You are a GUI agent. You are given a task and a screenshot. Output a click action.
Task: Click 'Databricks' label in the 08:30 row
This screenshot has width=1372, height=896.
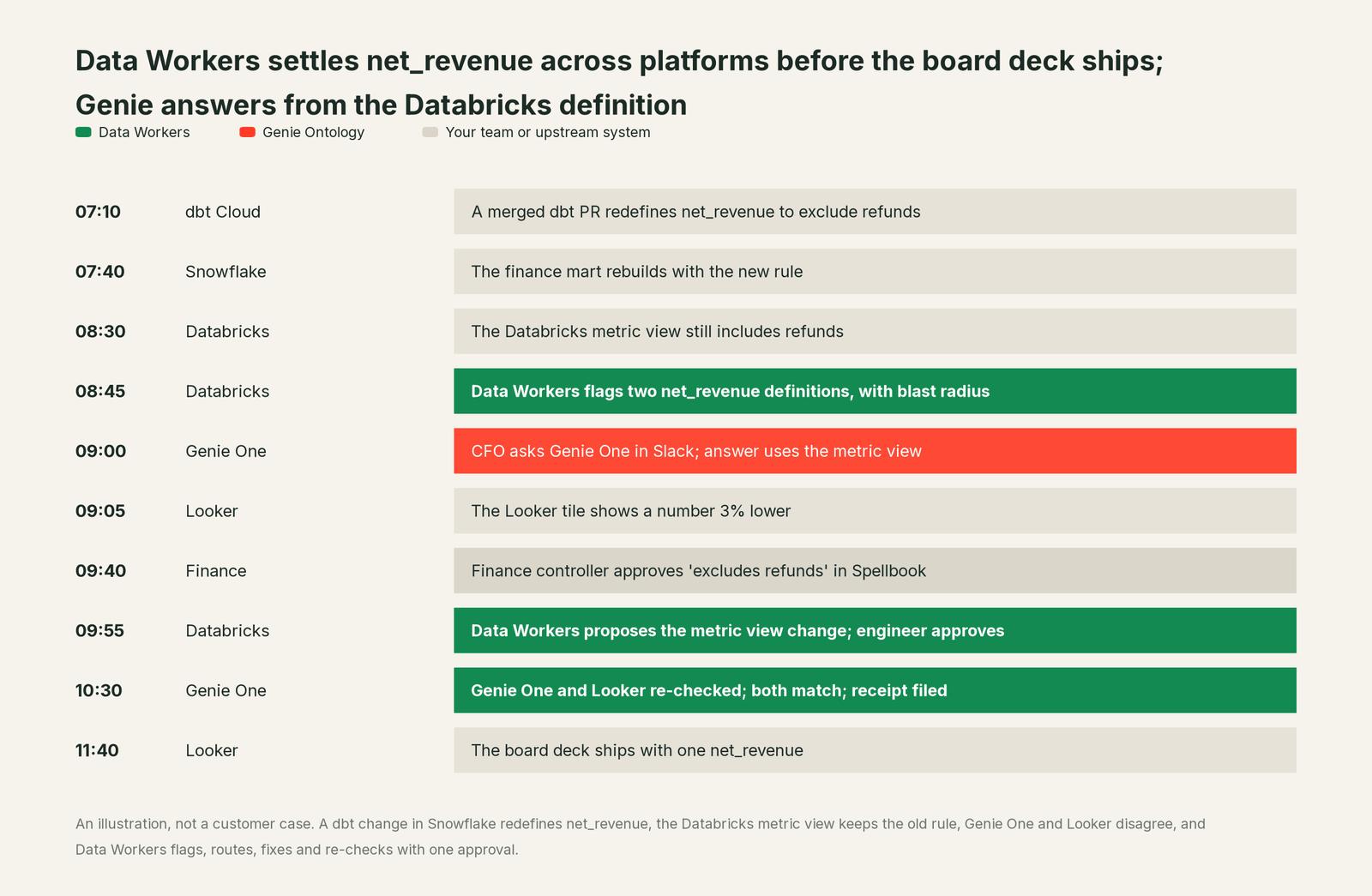(227, 332)
